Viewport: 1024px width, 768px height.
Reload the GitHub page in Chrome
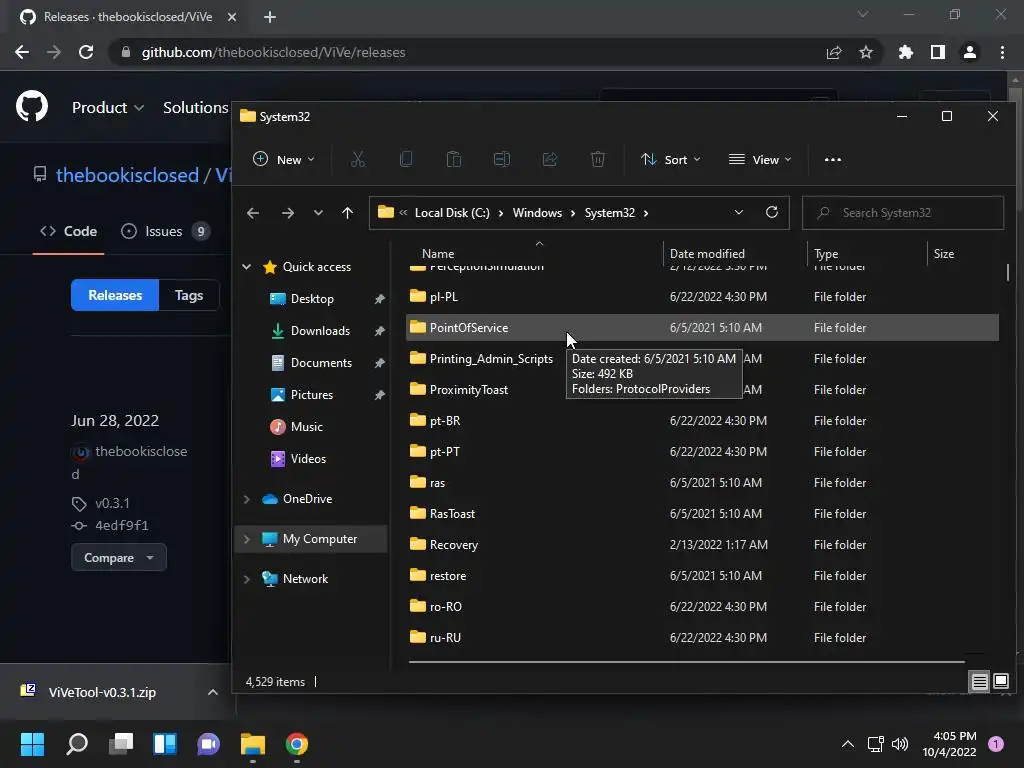click(x=86, y=52)
